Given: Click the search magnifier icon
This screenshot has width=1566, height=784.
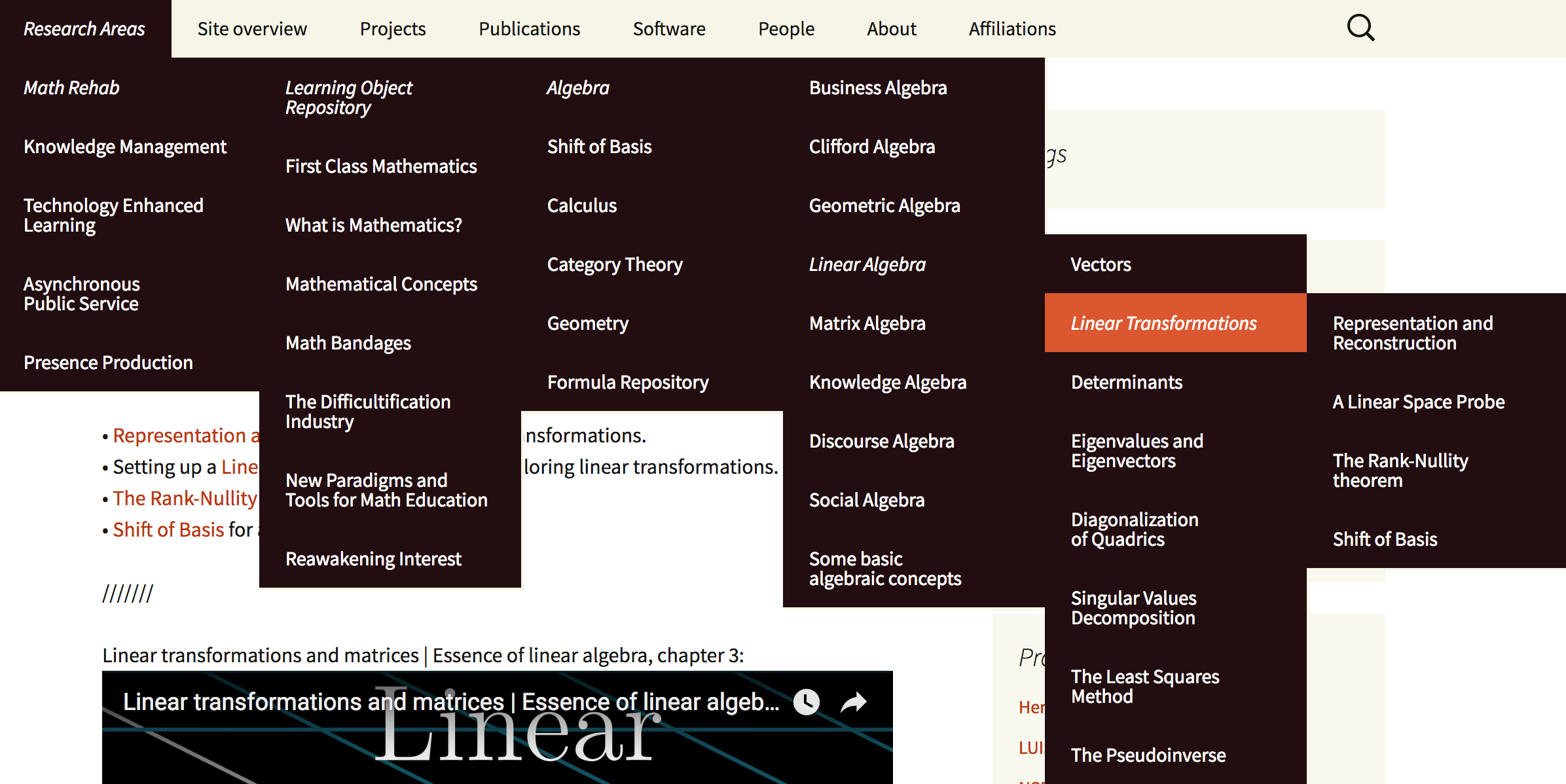Looking at the screenshot, I should [x=1360, y=28].
